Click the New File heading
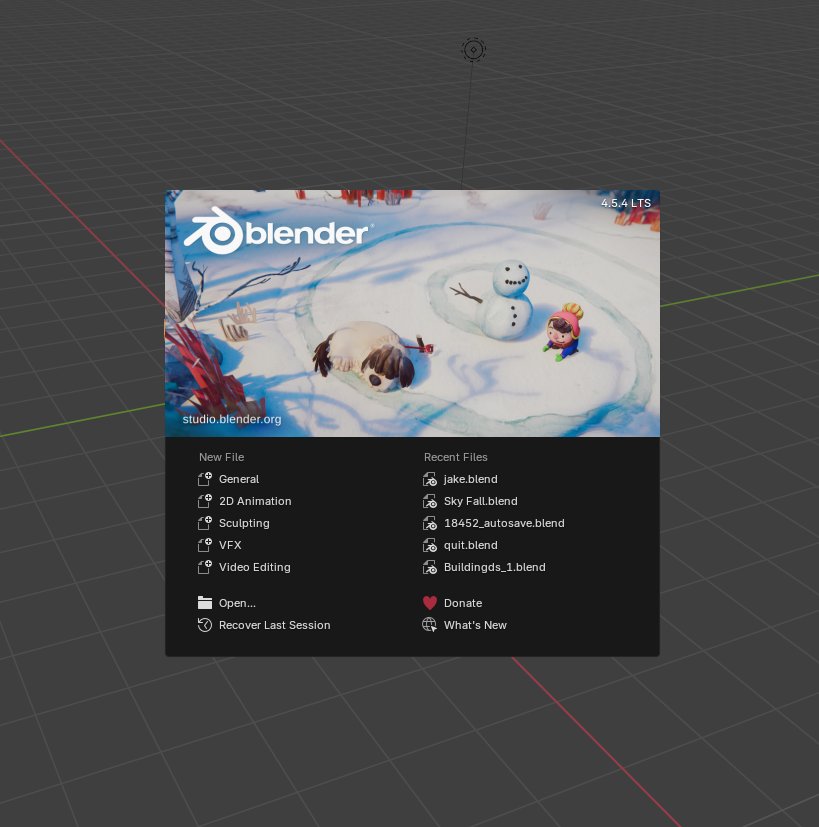This screenshot has height=827, width=819. 221,457
